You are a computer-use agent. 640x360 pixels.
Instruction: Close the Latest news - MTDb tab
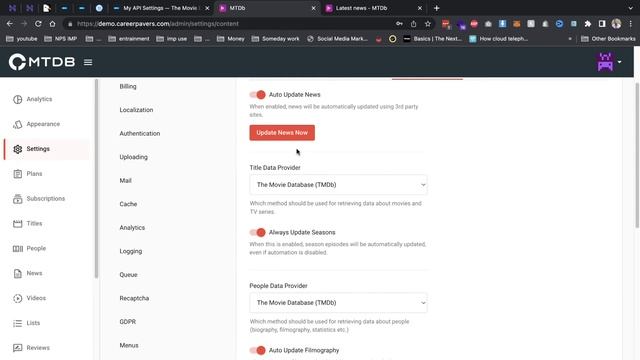point(420,8)
